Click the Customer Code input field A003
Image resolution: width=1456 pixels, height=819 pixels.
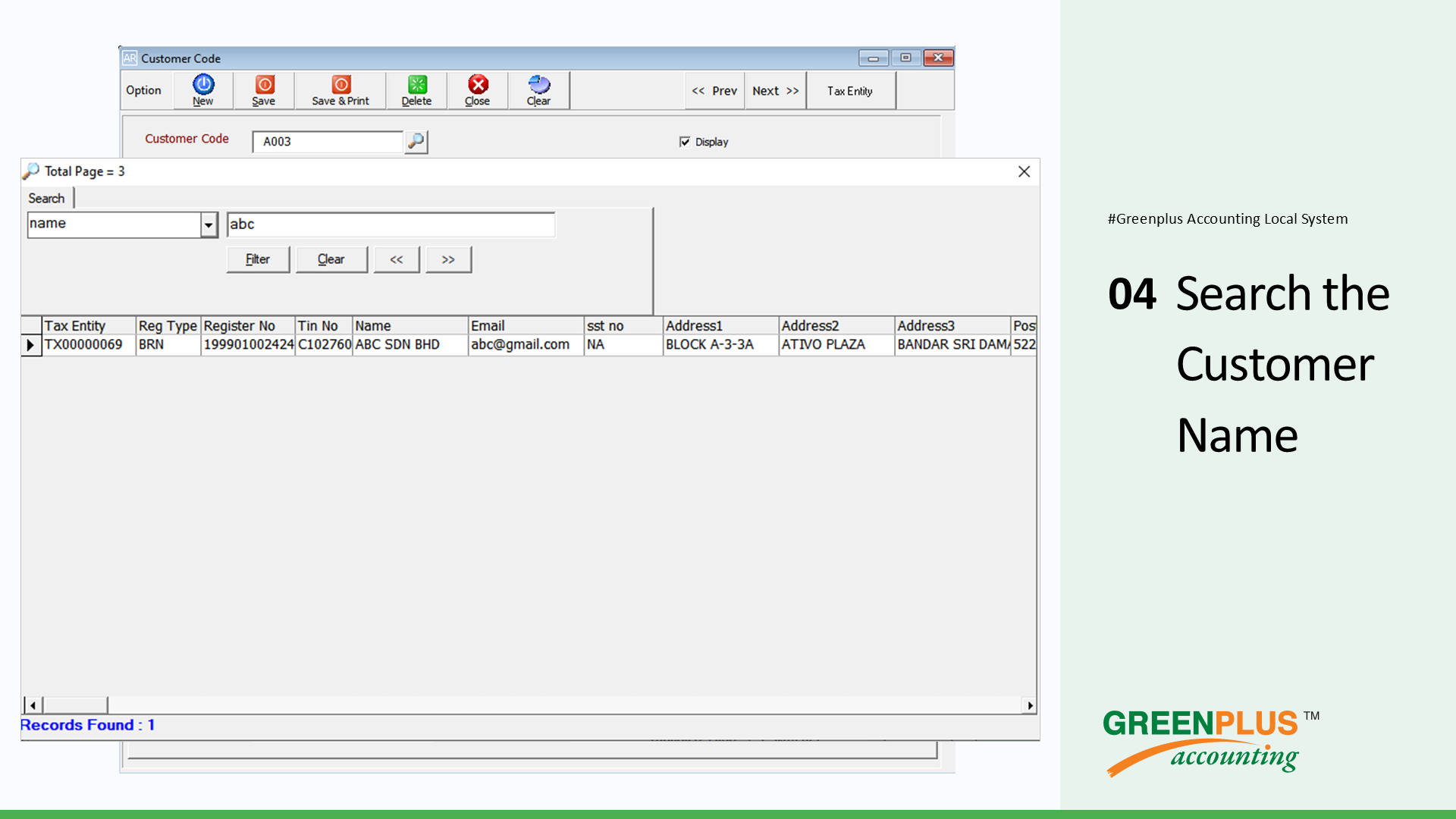(x=328, y=142)
